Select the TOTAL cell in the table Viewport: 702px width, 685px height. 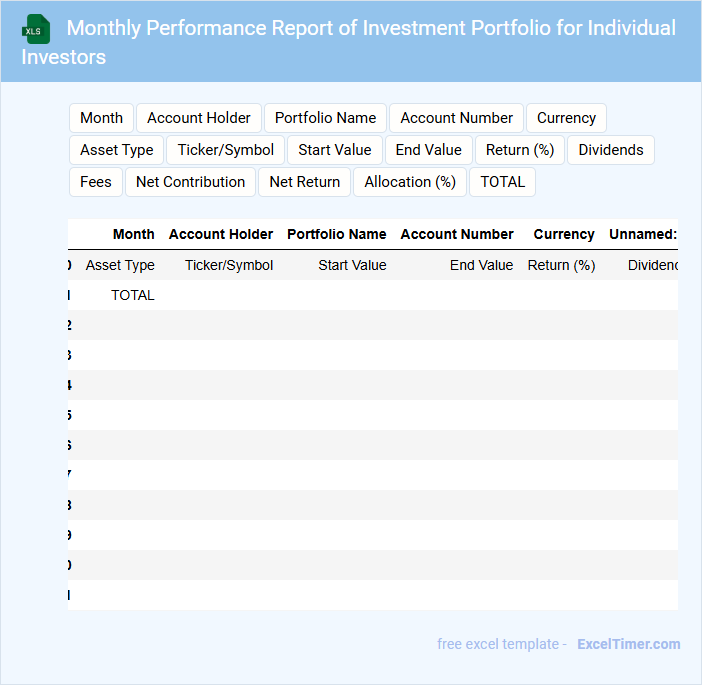pyautogui.click(x=133, y=295)
